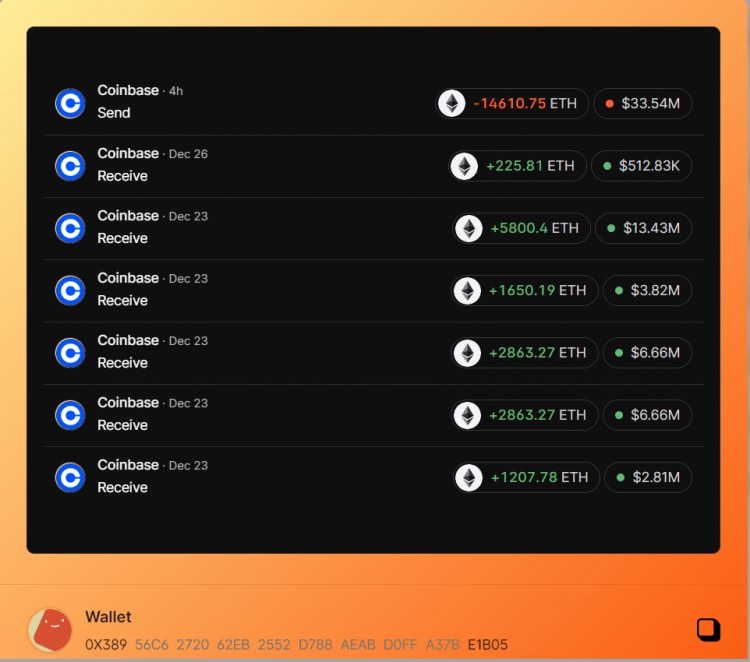The height and width of the screenshot is (662, 750).
Task: Select the +5800.4 ETH amount
Action: coord(534,228)
